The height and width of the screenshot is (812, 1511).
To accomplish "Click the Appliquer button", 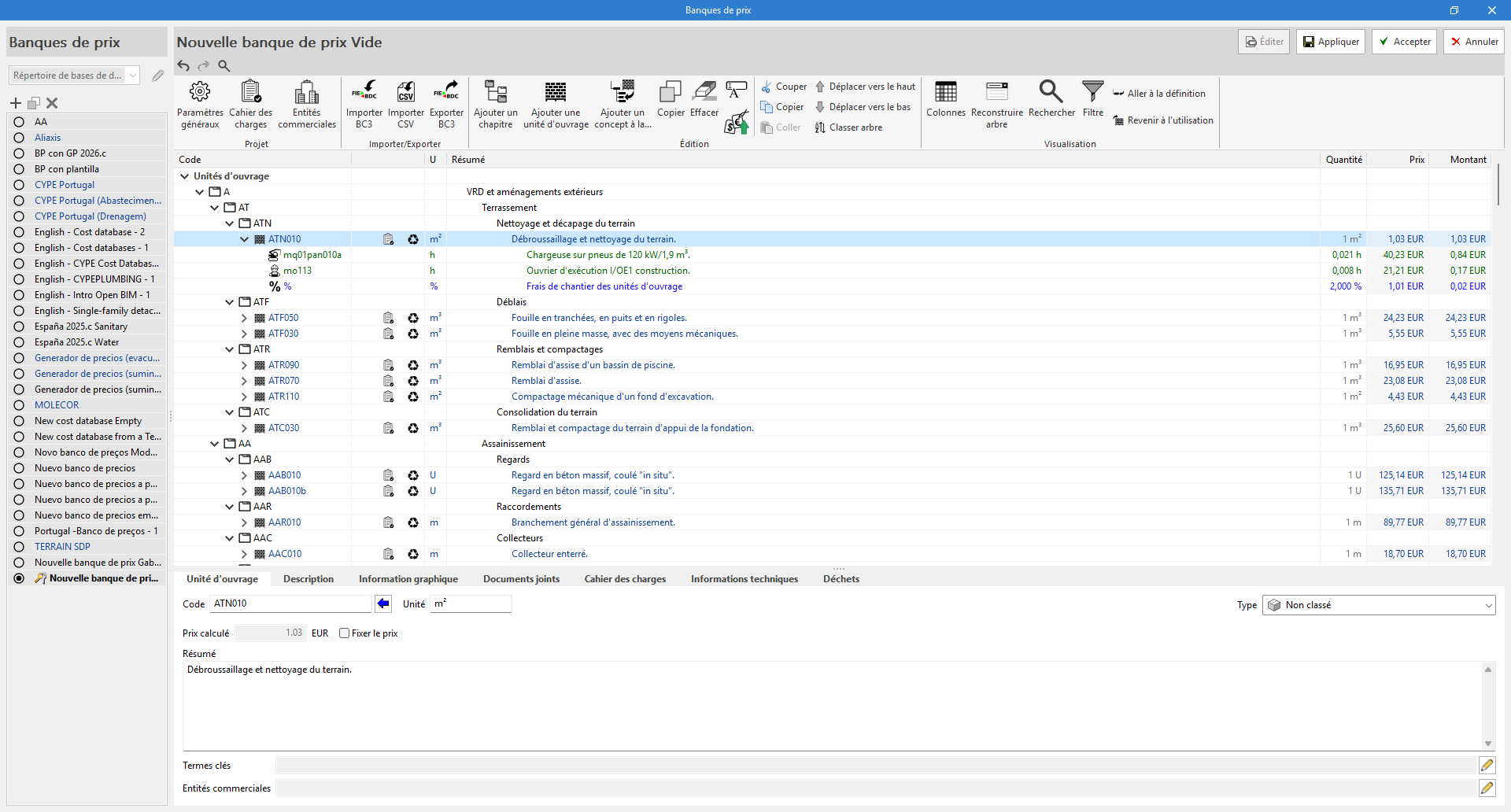I will click(x=1331, y=42).
